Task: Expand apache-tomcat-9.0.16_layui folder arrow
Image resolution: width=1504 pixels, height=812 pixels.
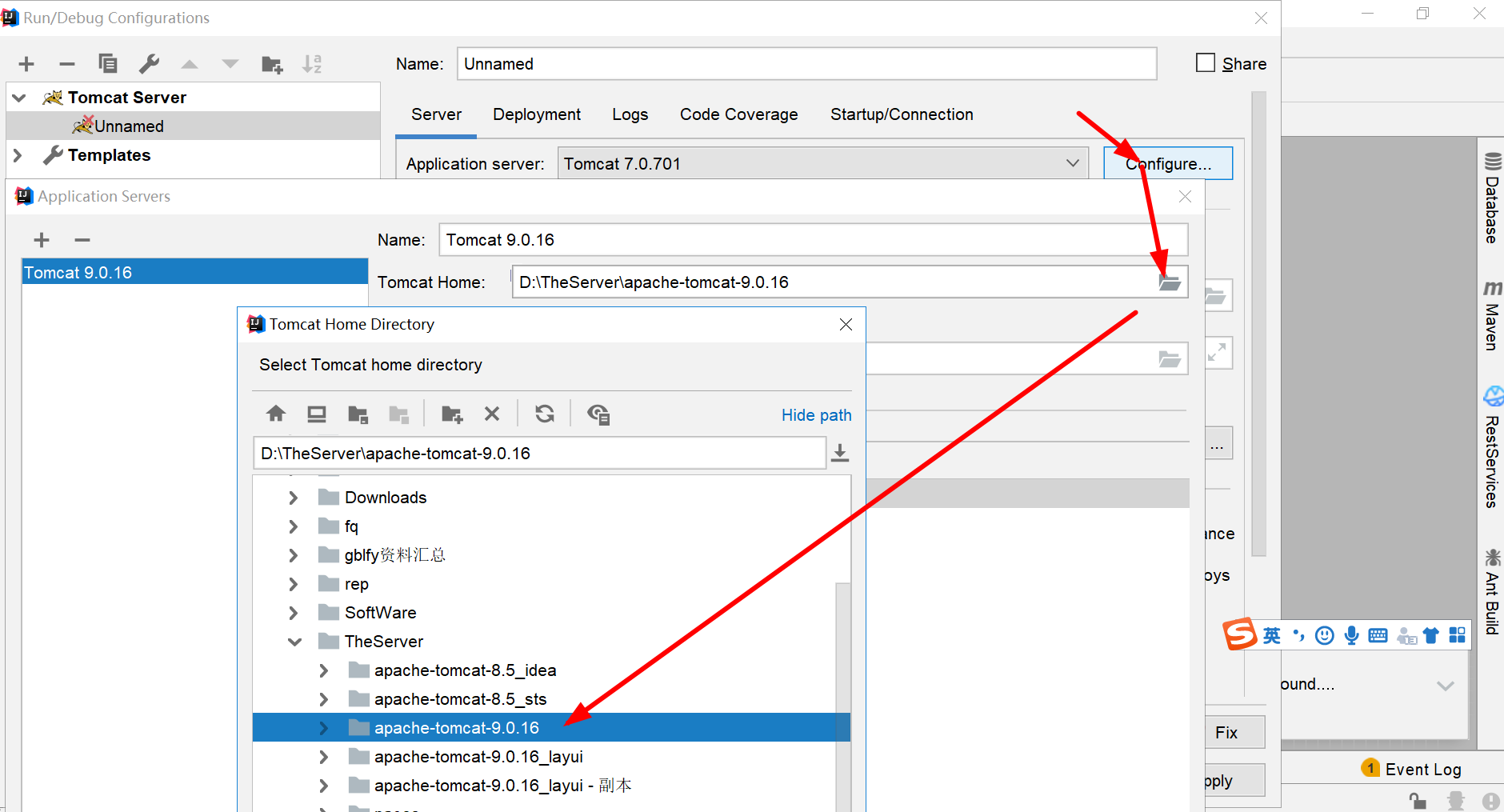Action: 323,757
